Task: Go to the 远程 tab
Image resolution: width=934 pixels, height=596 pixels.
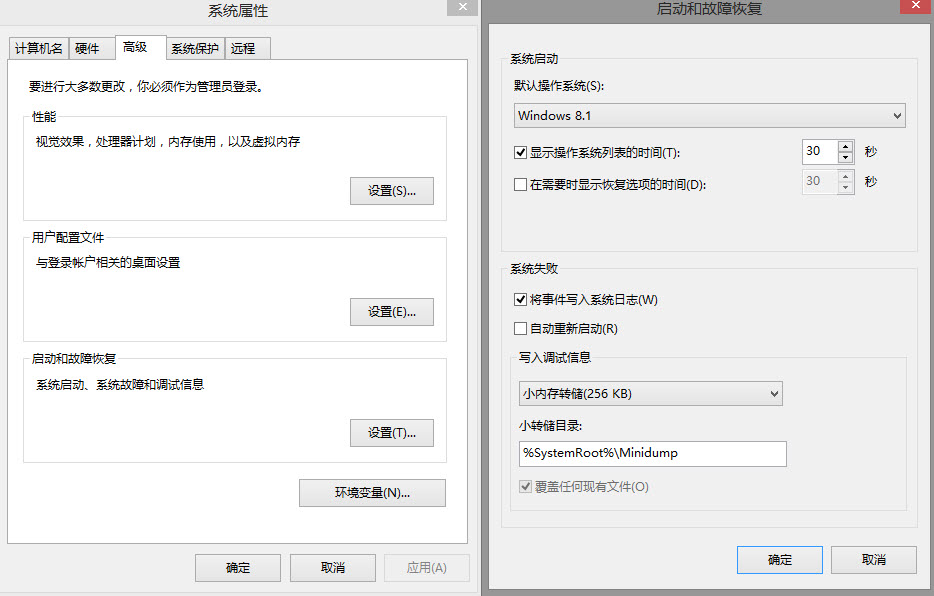Action: pos(242,49)
